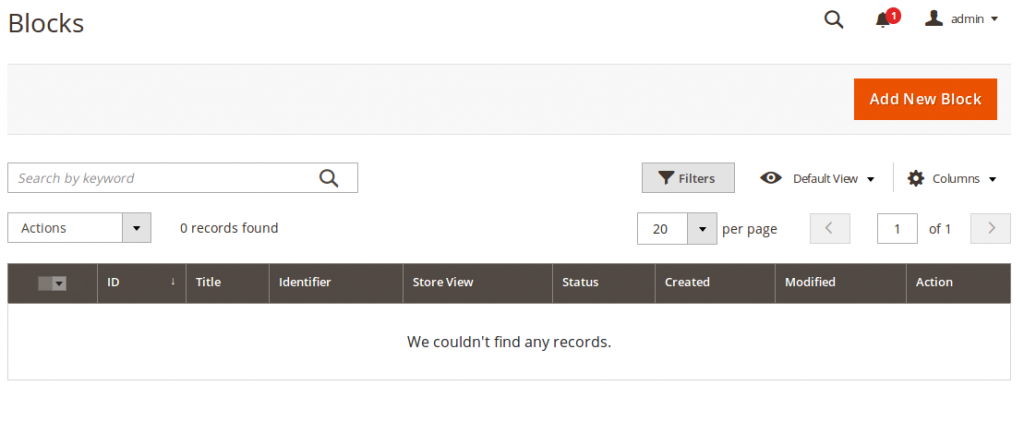Open the per page count dropdown
This screenshot has height=434, width=1024.
tap(703, 229)
